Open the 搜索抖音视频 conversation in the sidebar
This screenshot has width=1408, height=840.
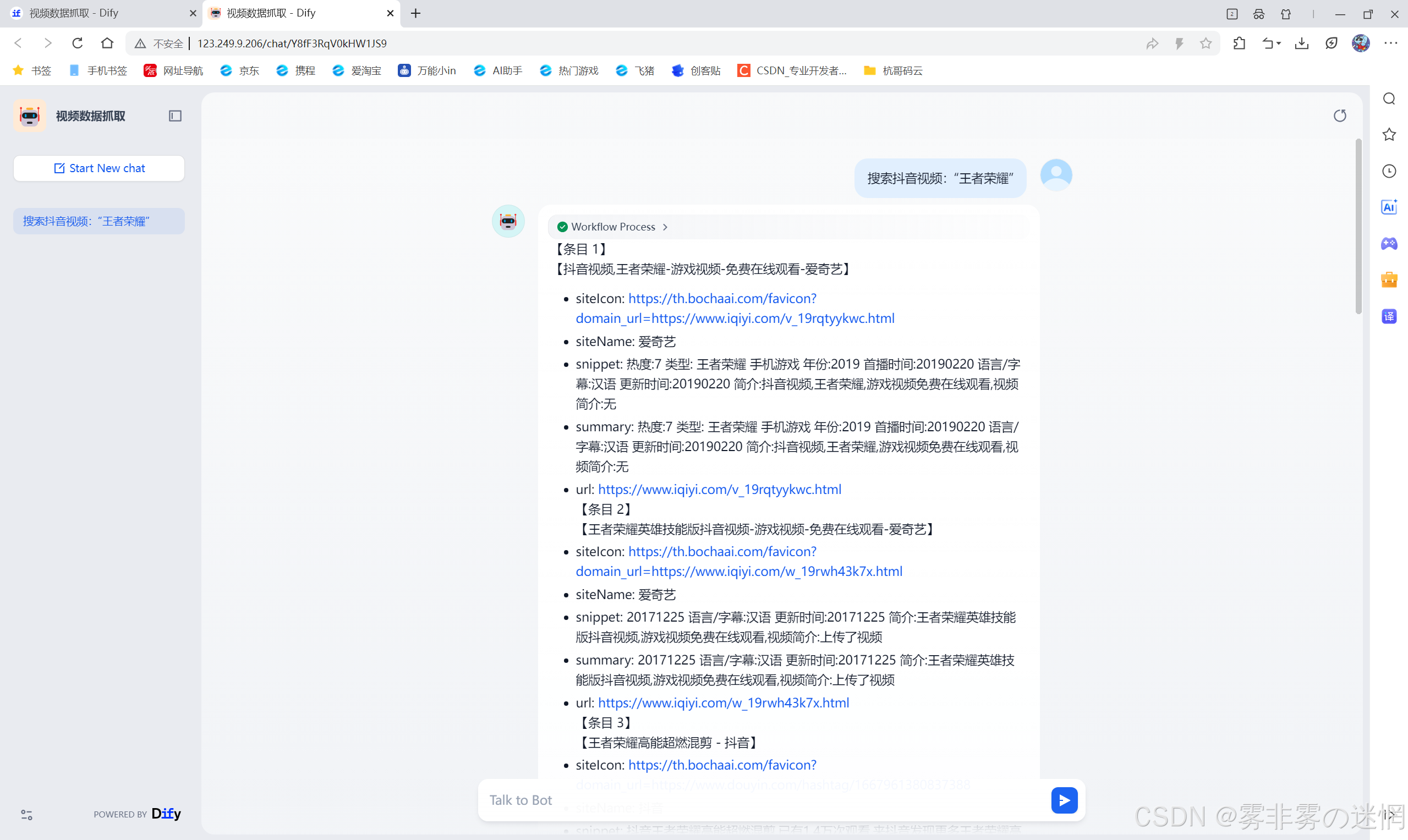(x=99, y=221)
